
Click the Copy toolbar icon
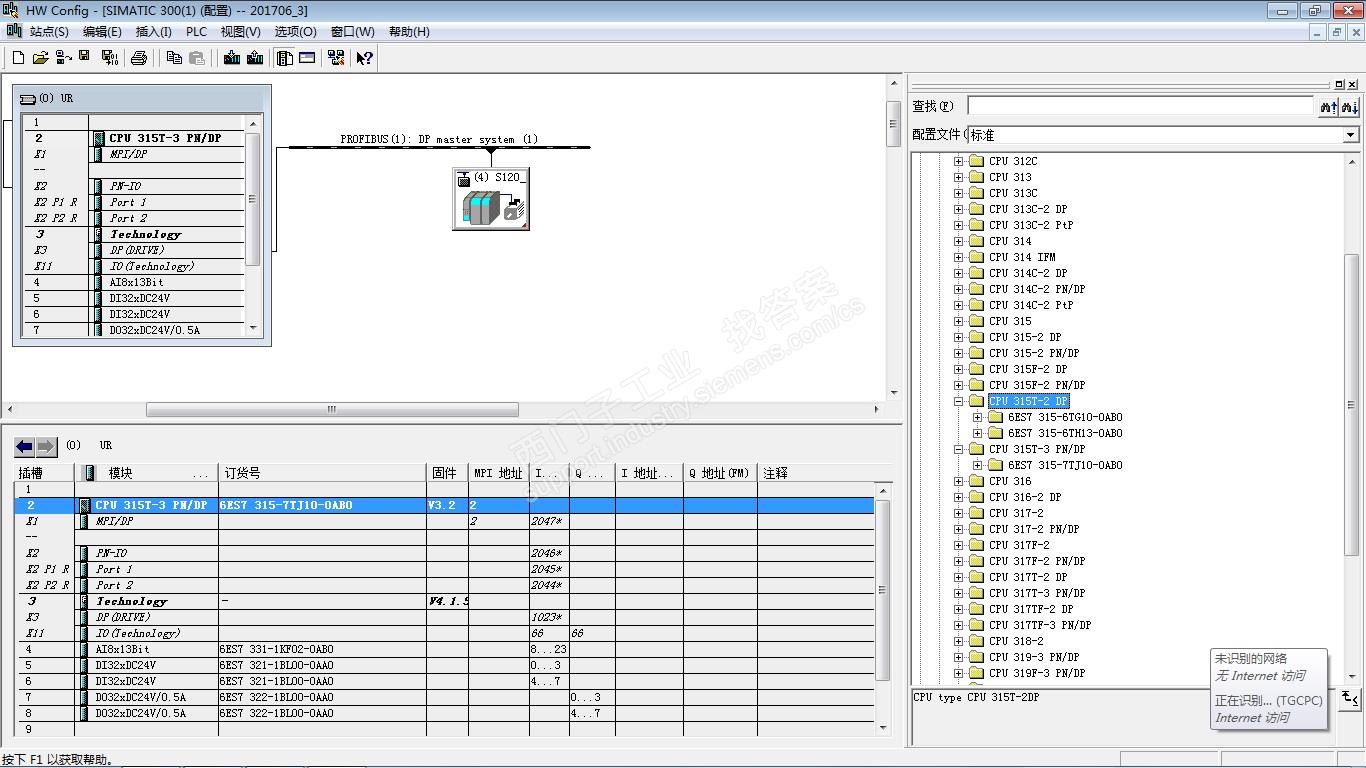[174, 58]
